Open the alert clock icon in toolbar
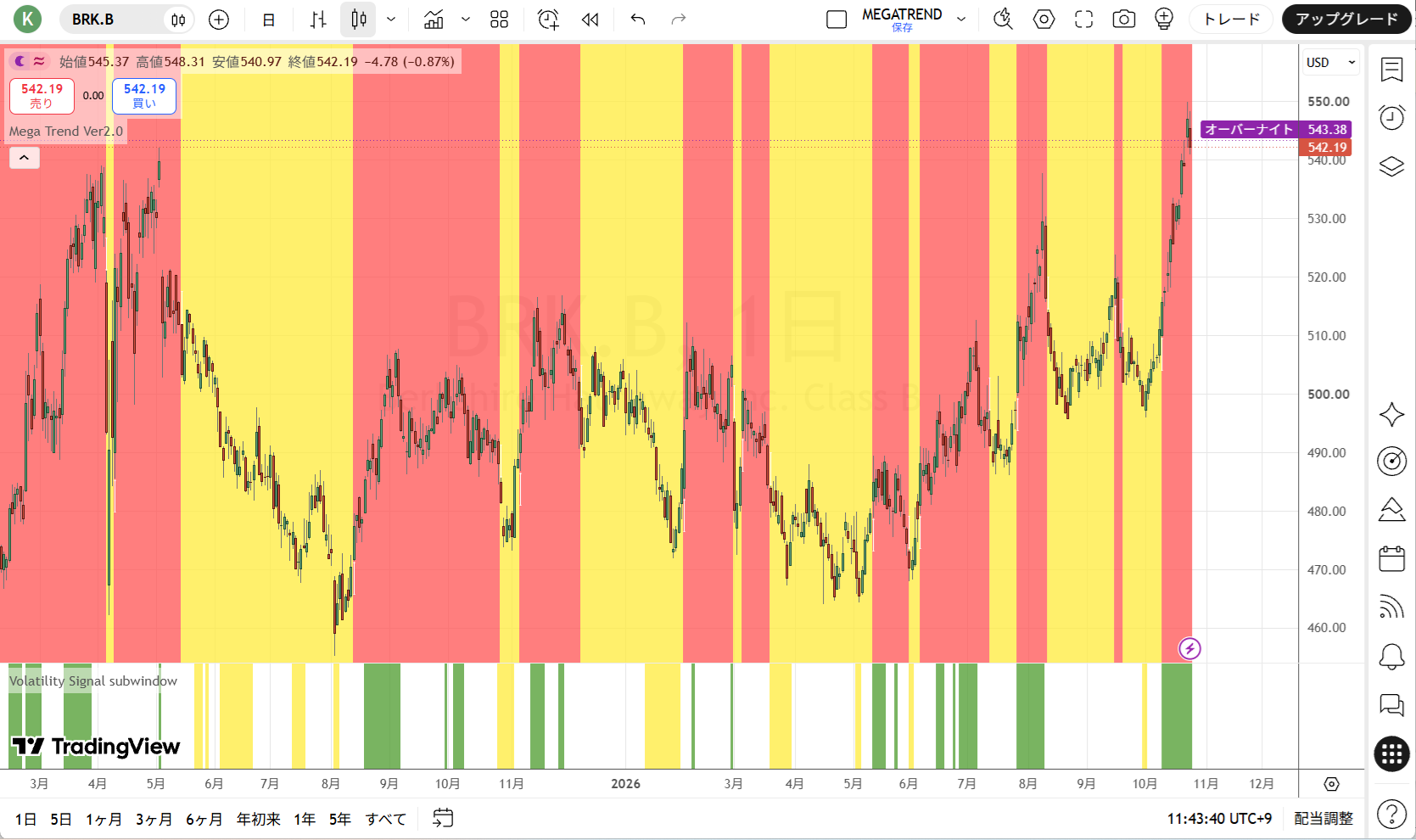 [548, 20]
